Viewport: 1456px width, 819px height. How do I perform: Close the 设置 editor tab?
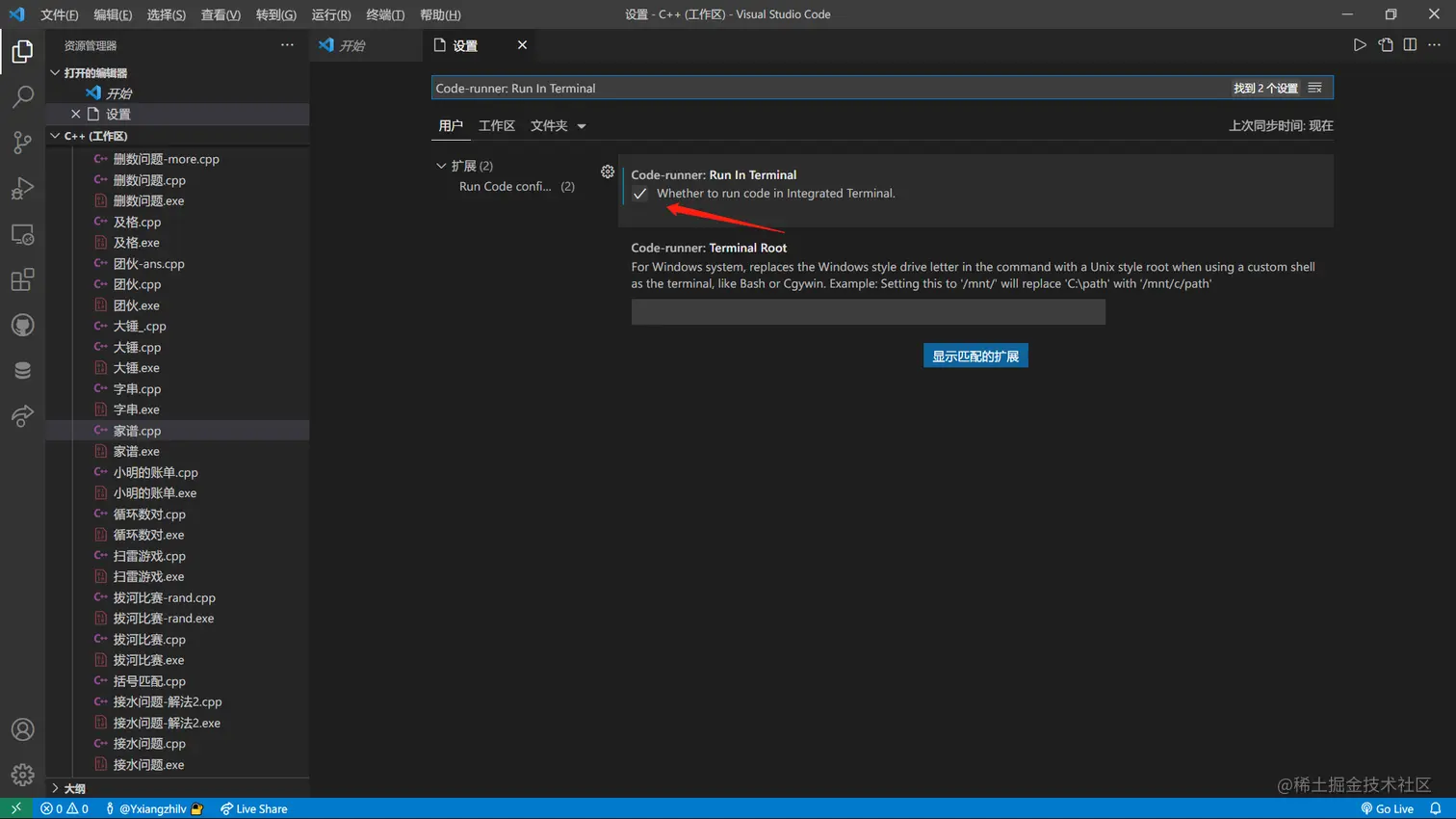(x=522, y=45)
